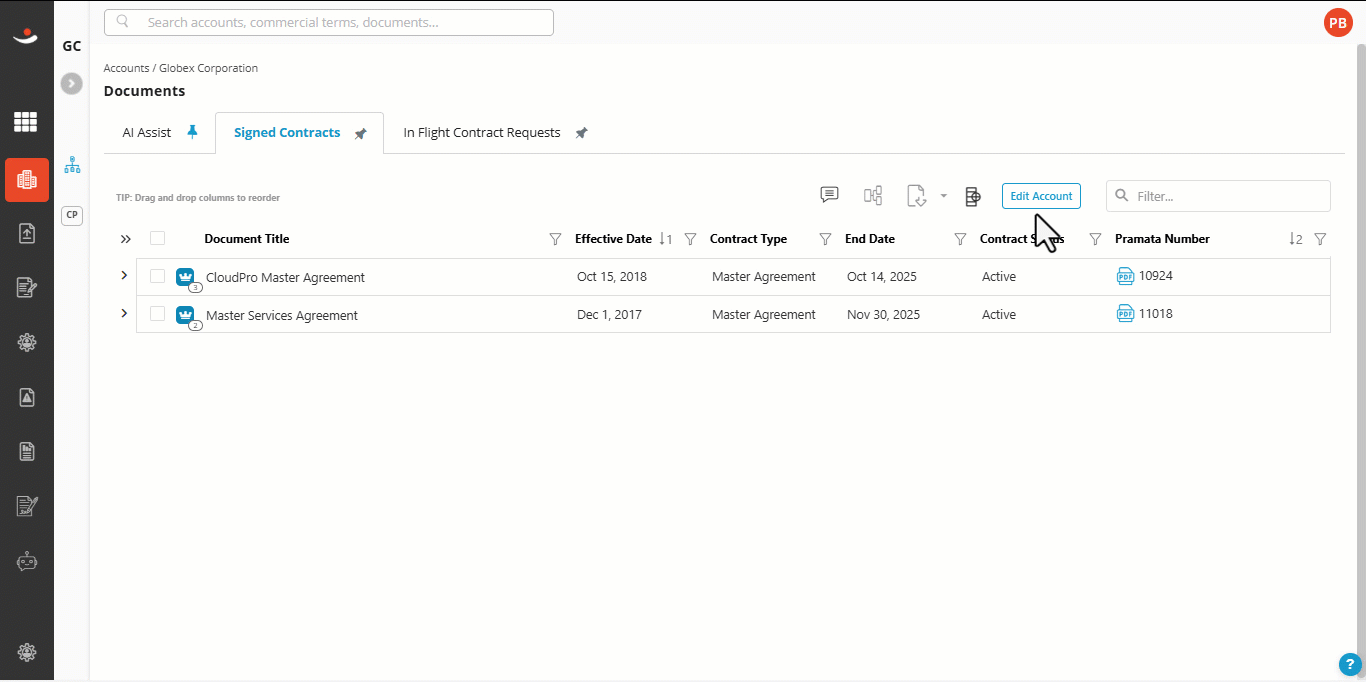Click the CP badge button
This screenshot has height=682, width=1366.
[72, 215]
